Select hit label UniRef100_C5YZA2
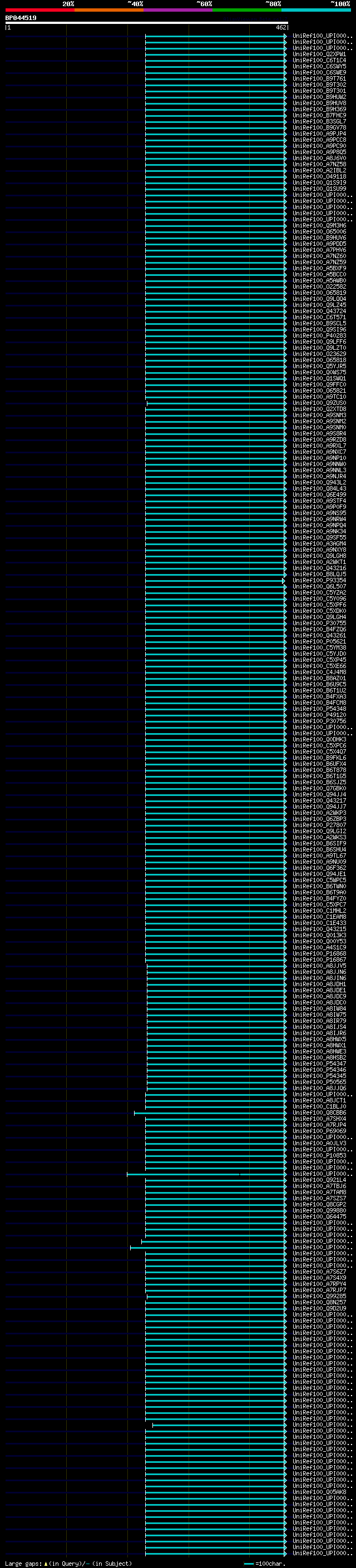 tap(319, 592)
